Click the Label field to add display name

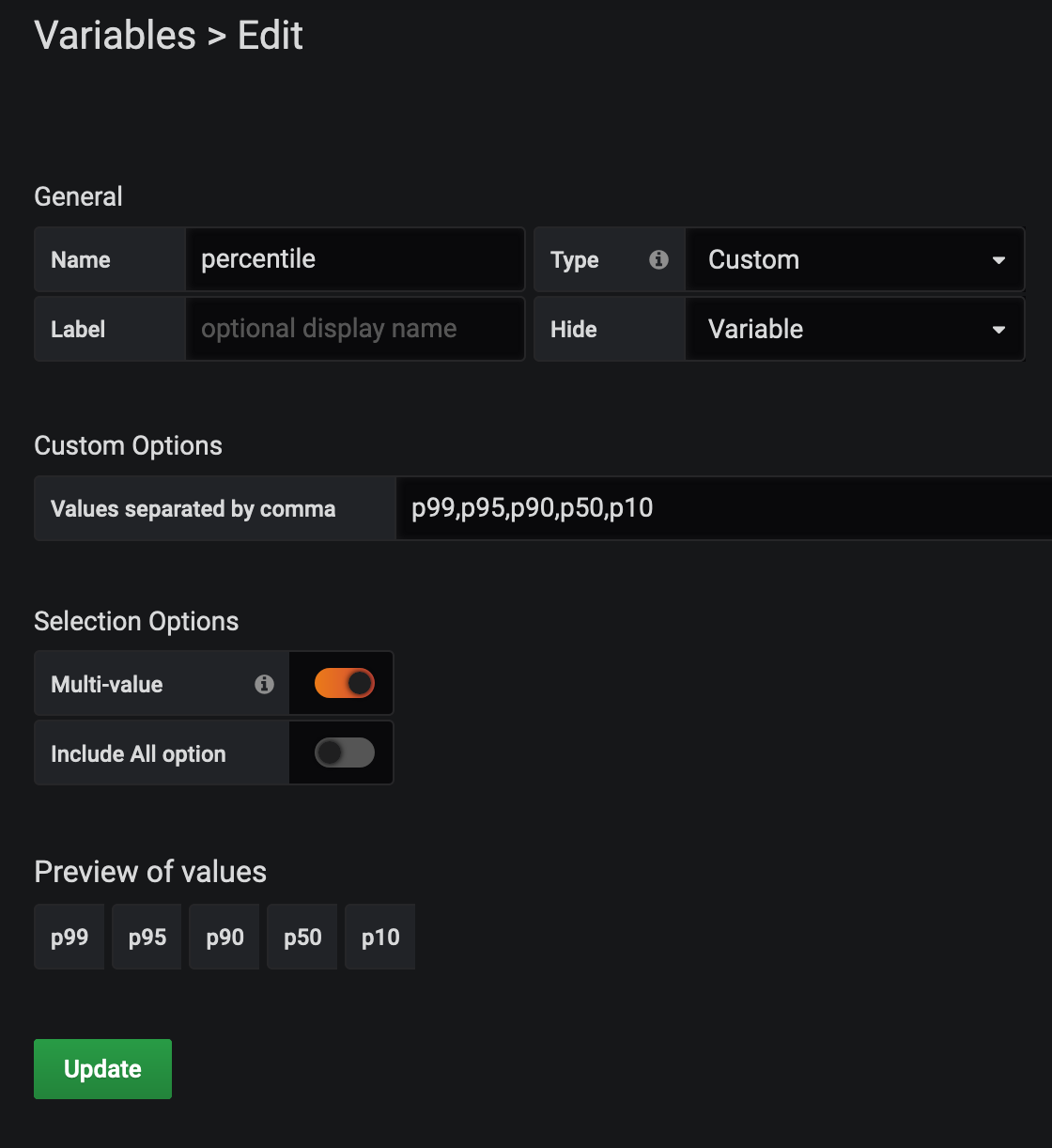click(x=355, y=329)
